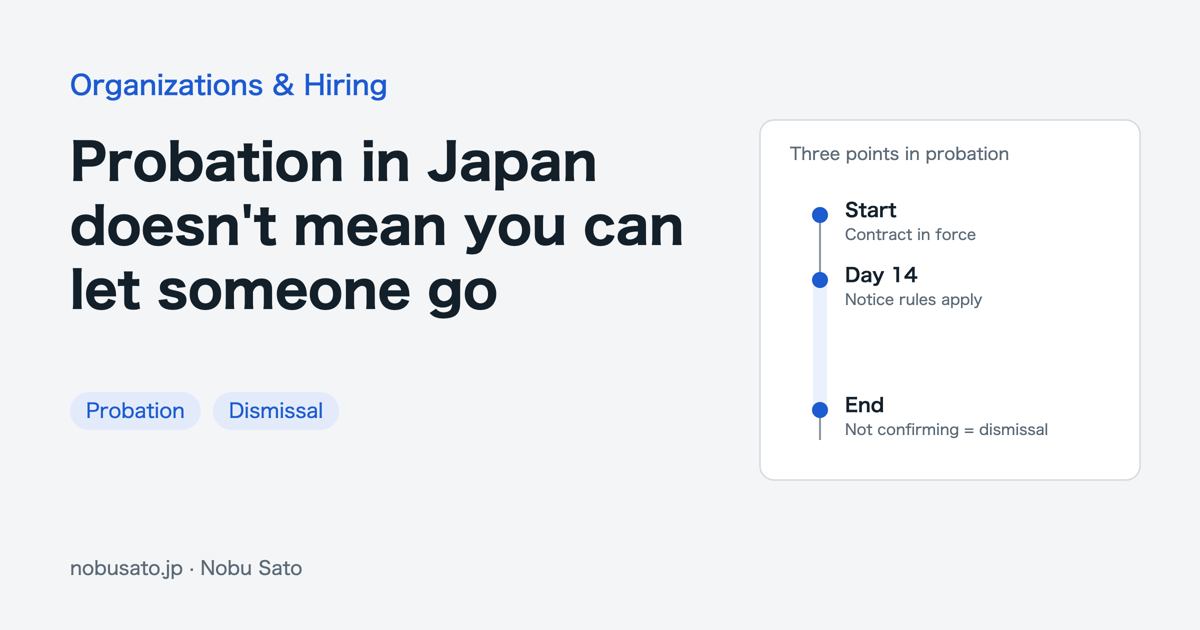Select the Dismissal tag pill

click(x=276, y=411)
